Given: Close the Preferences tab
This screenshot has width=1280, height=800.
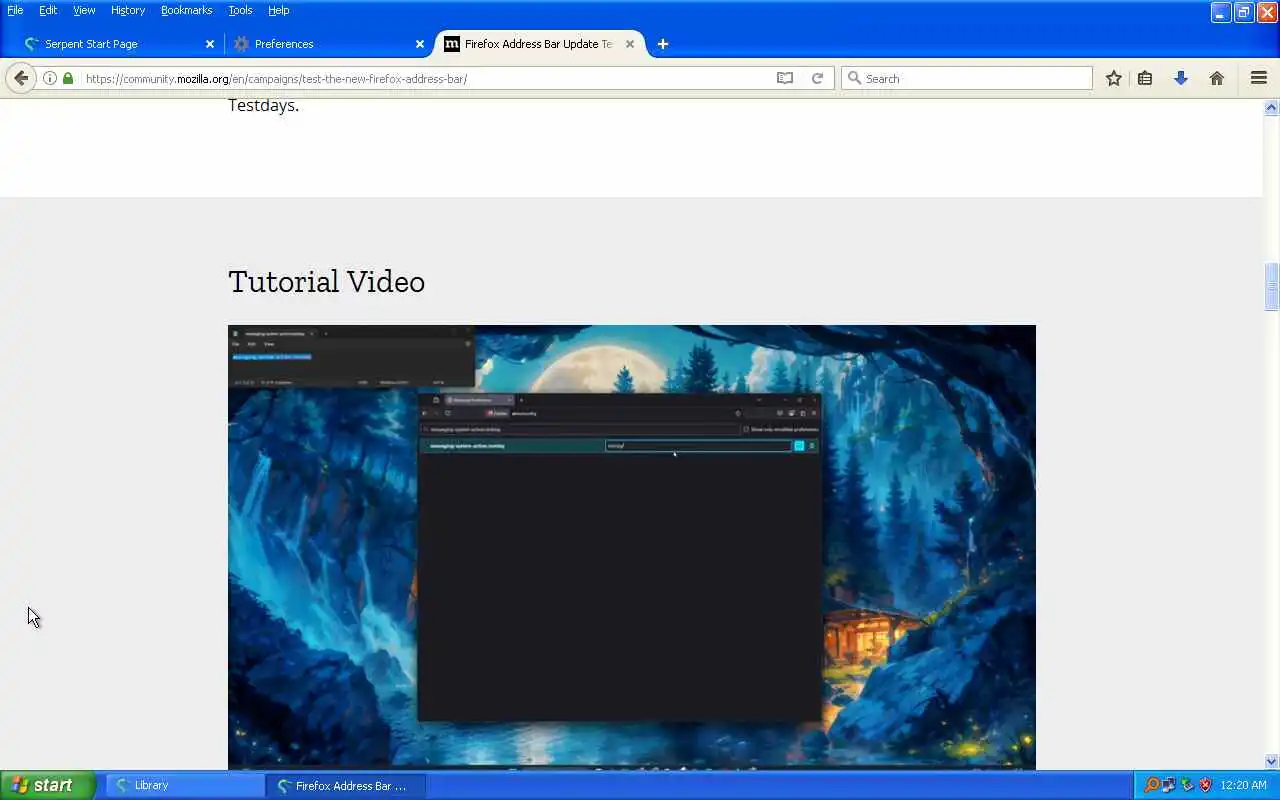Looking at the screenshot, I should tap(420, 44).
